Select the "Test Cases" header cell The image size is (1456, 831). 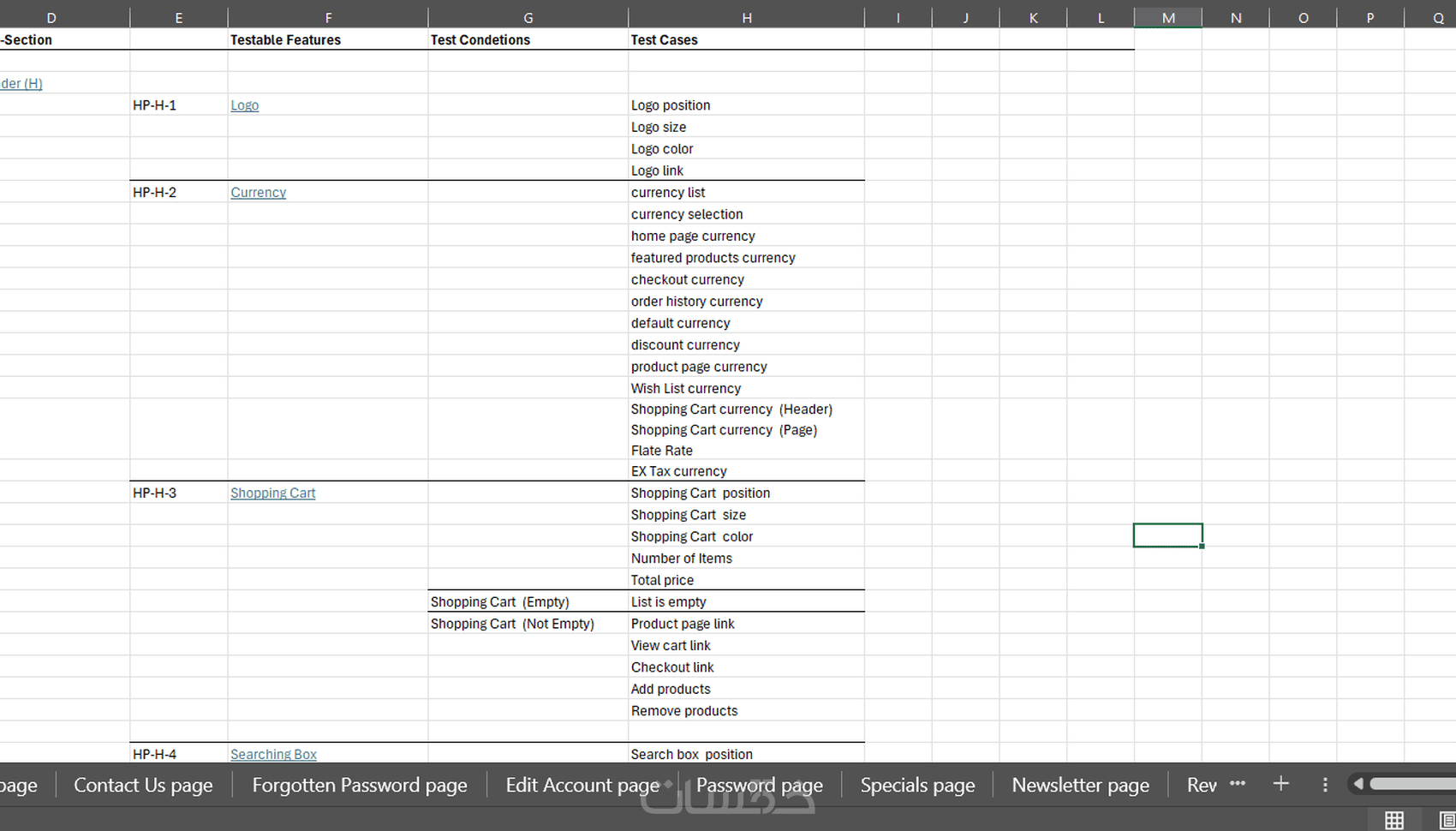tap(747, 39)
